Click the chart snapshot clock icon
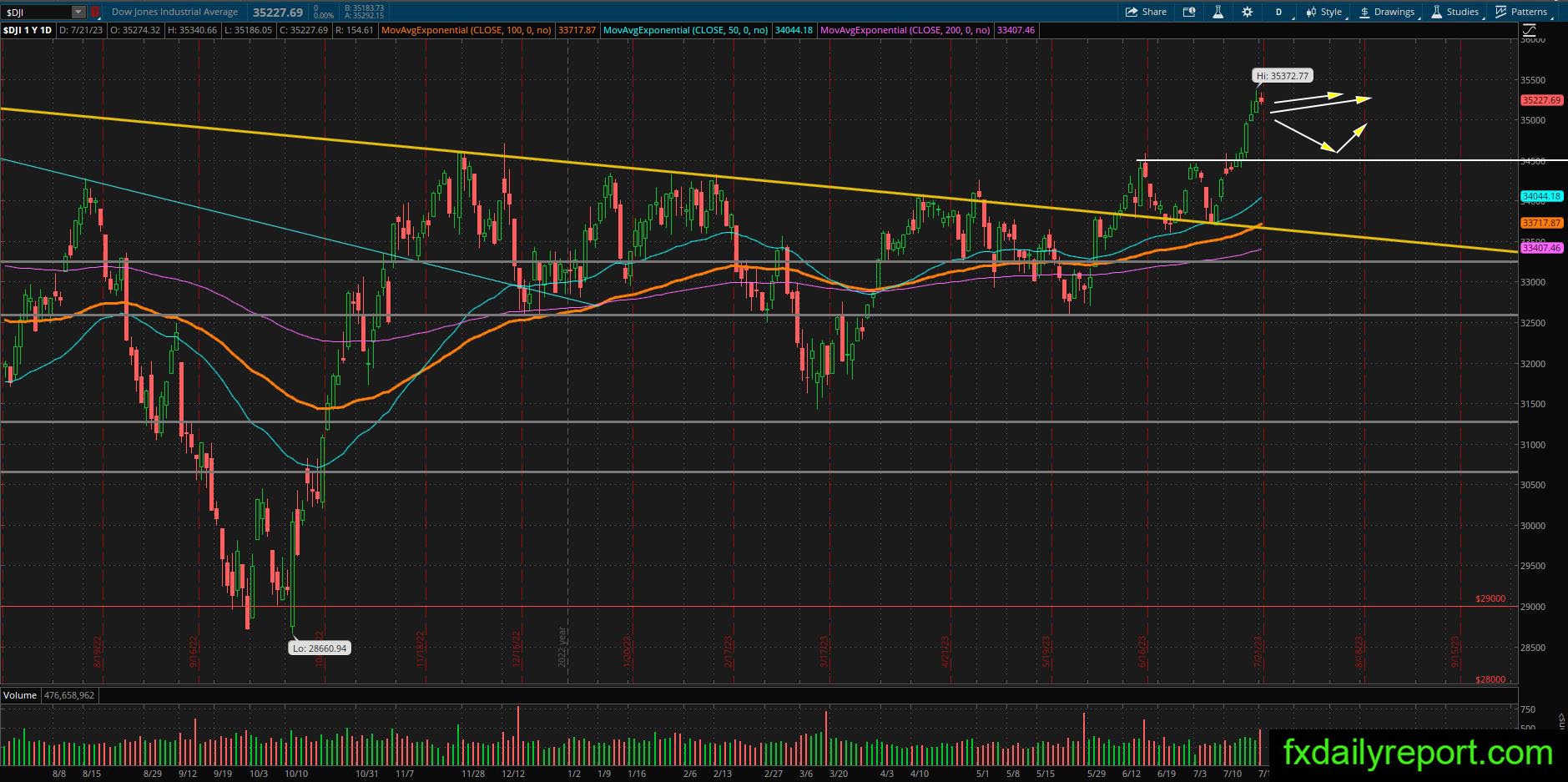Image resolution: width=1568 pixels, height=782 pixels. pos(1189,12)
